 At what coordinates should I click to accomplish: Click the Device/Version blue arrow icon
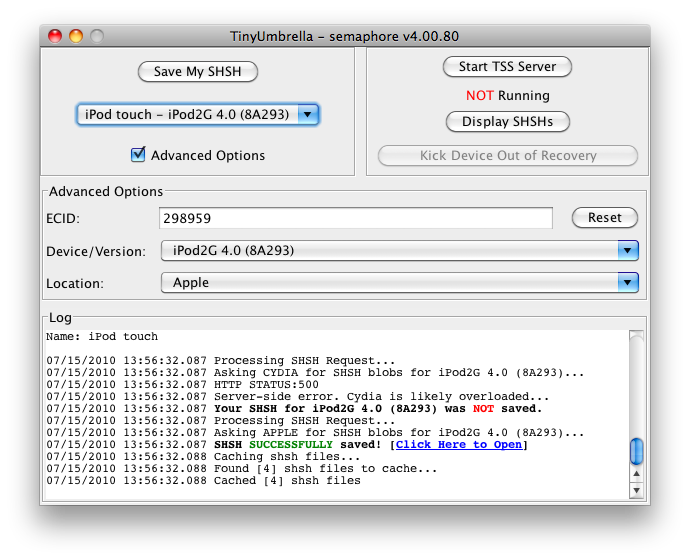[x=628, y=250]
